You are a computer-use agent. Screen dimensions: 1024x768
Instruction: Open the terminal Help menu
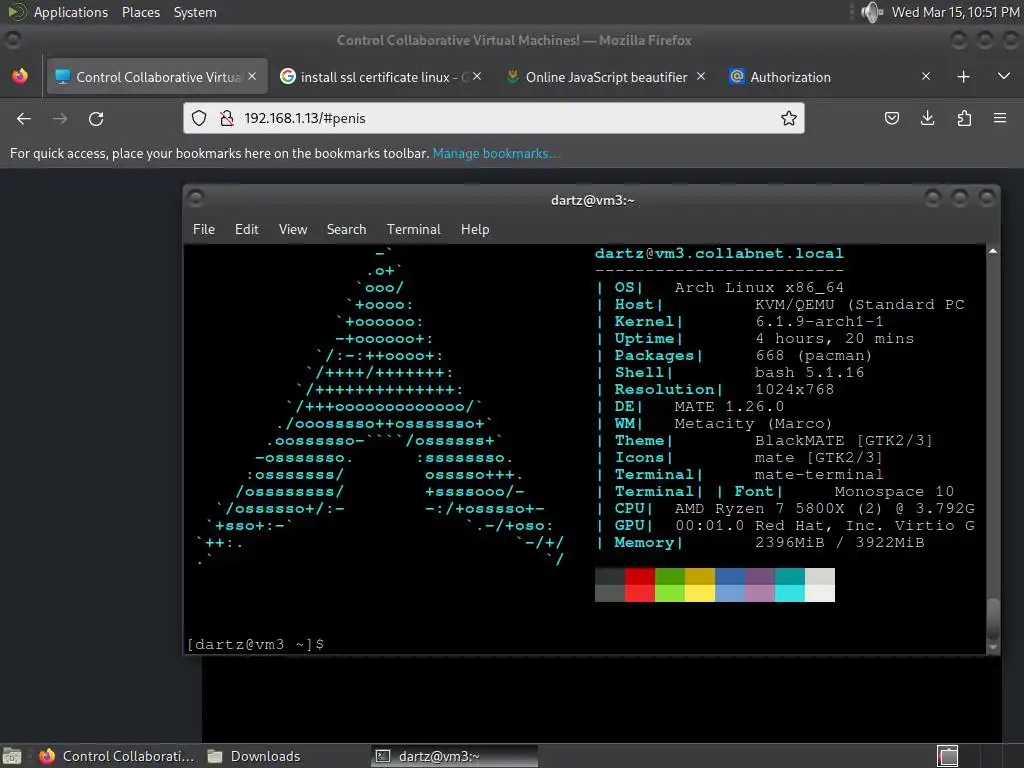pyautogui.click(x=475, y=229)
